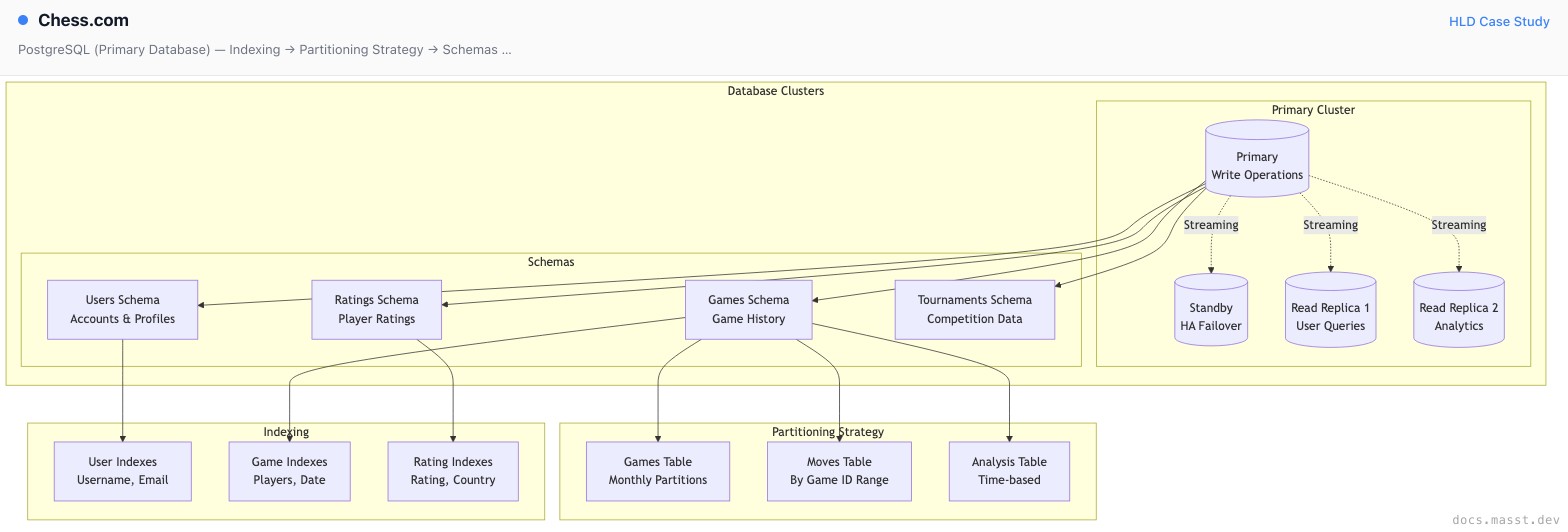
Task: Select the Game Indexes Players, Date node
Action: tap(289, 471)
